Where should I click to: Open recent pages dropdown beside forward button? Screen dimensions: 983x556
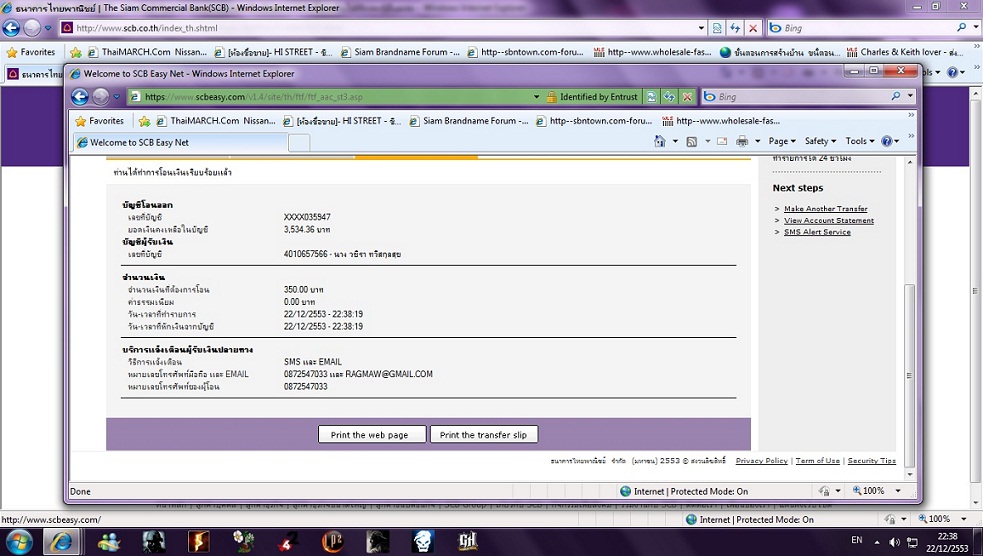click(x=117, y=97)
